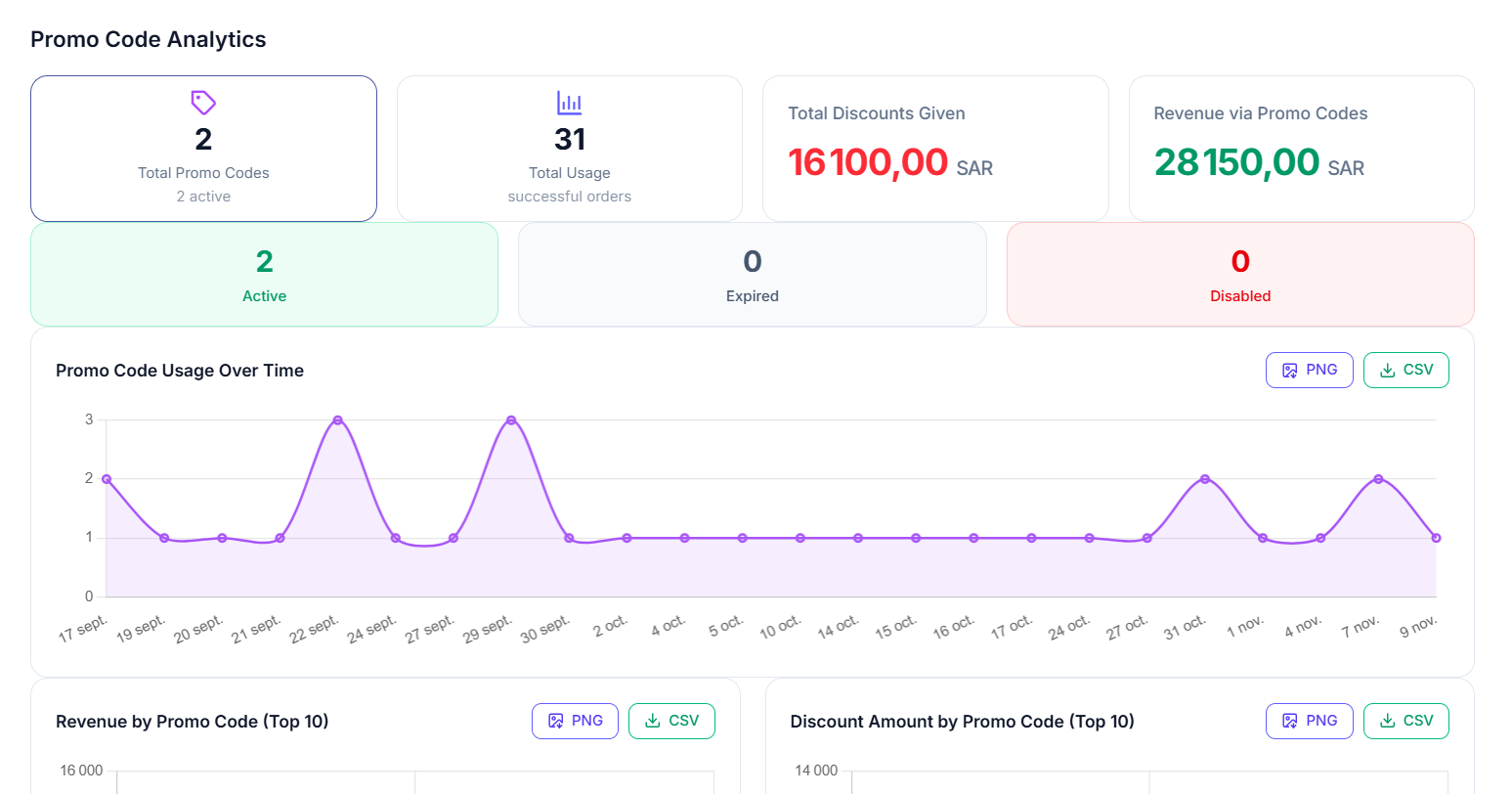Export Promo Code Usage Over Time as PNG

[1310, 370]
